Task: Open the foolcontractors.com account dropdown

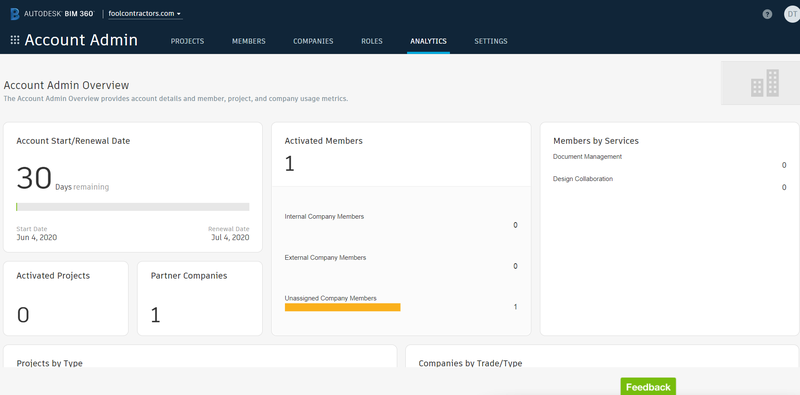Action: pos(145,14)
